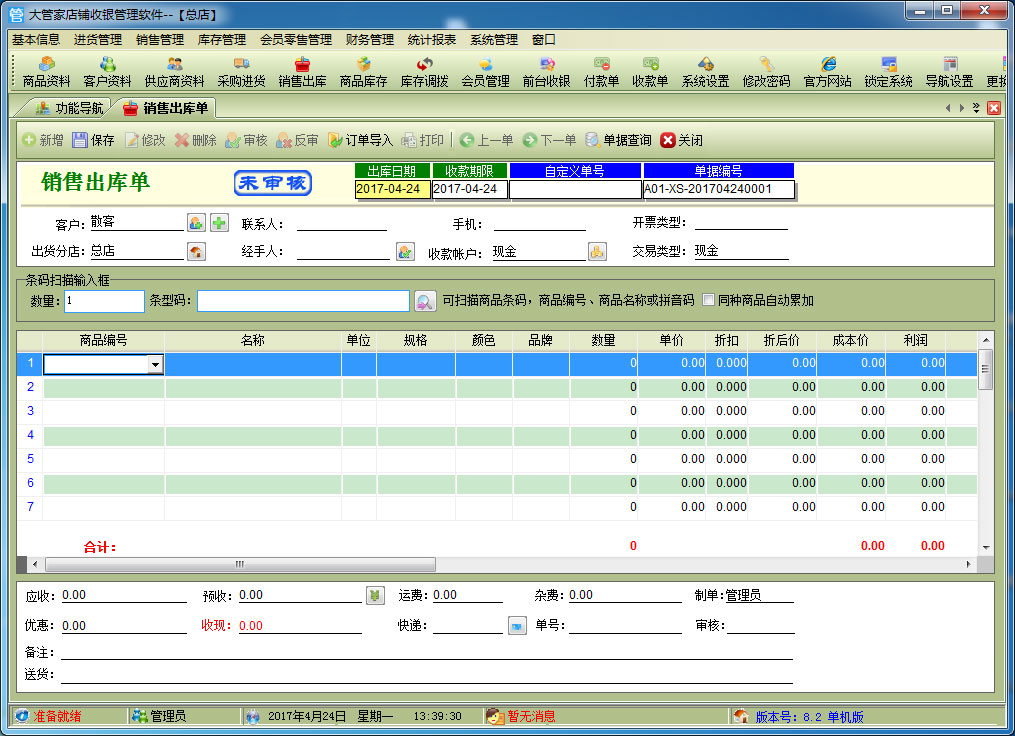Click the 单据查询 button

click(618, 140)
